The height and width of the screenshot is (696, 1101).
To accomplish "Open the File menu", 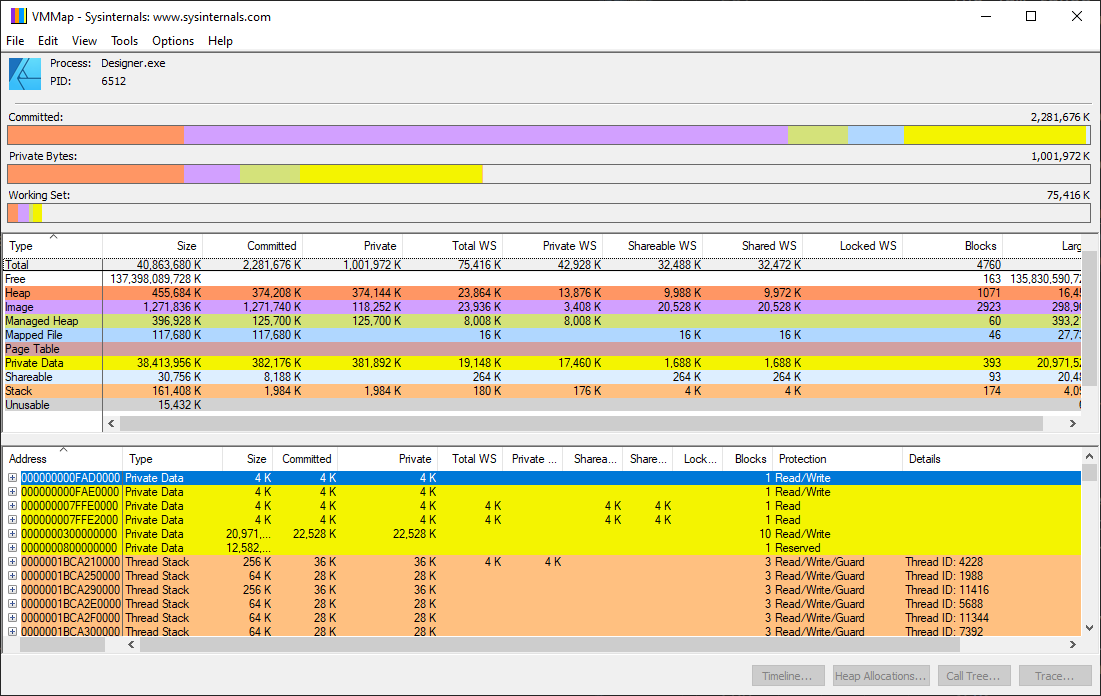I will tap(15, 41).
